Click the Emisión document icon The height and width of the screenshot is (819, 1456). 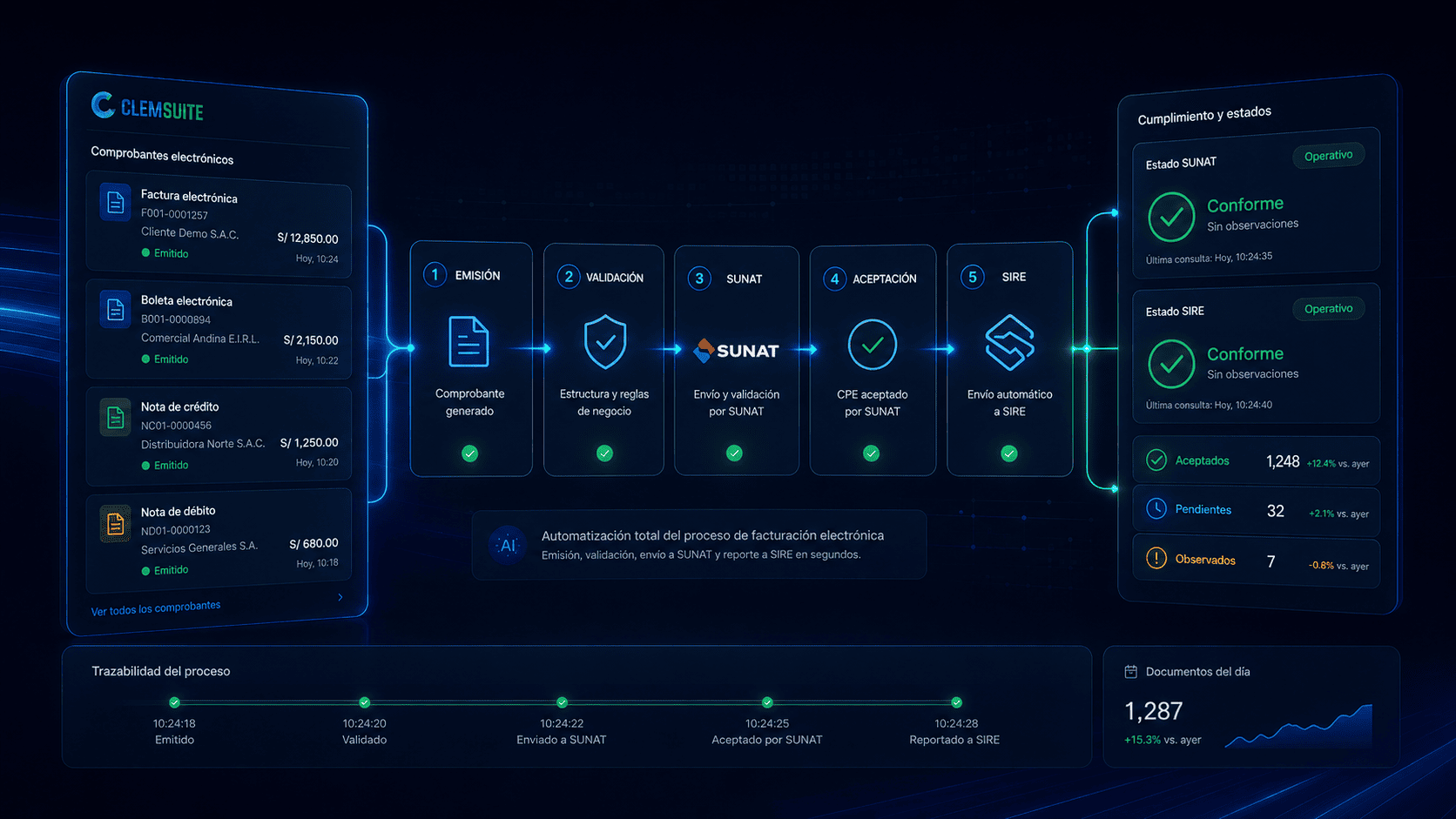click(x=468, y=341)
